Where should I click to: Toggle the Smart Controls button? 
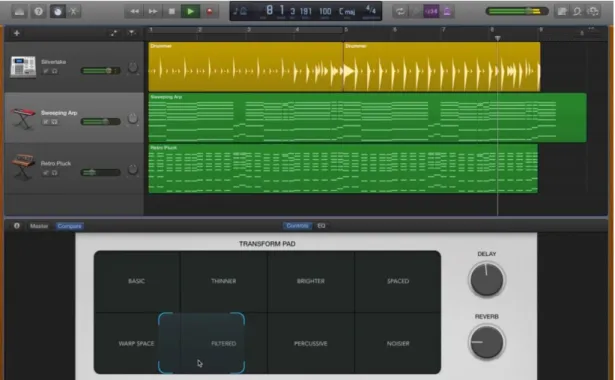(x=57, y=11)
